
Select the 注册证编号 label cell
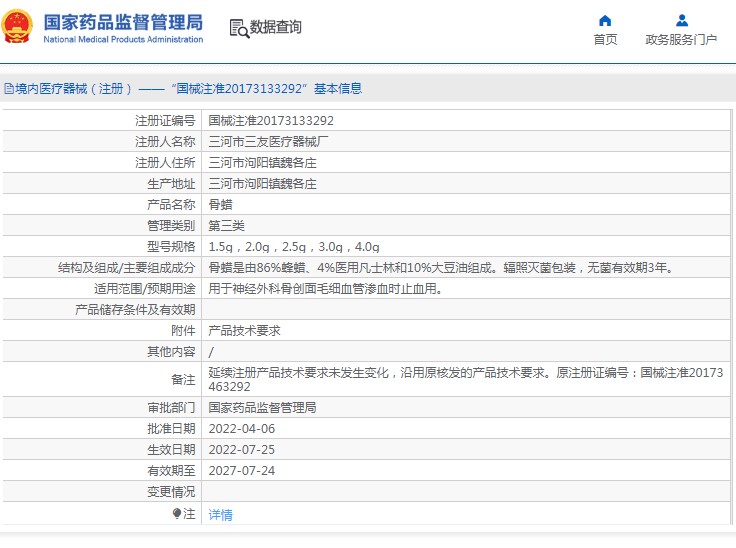[x=165, y=121]
